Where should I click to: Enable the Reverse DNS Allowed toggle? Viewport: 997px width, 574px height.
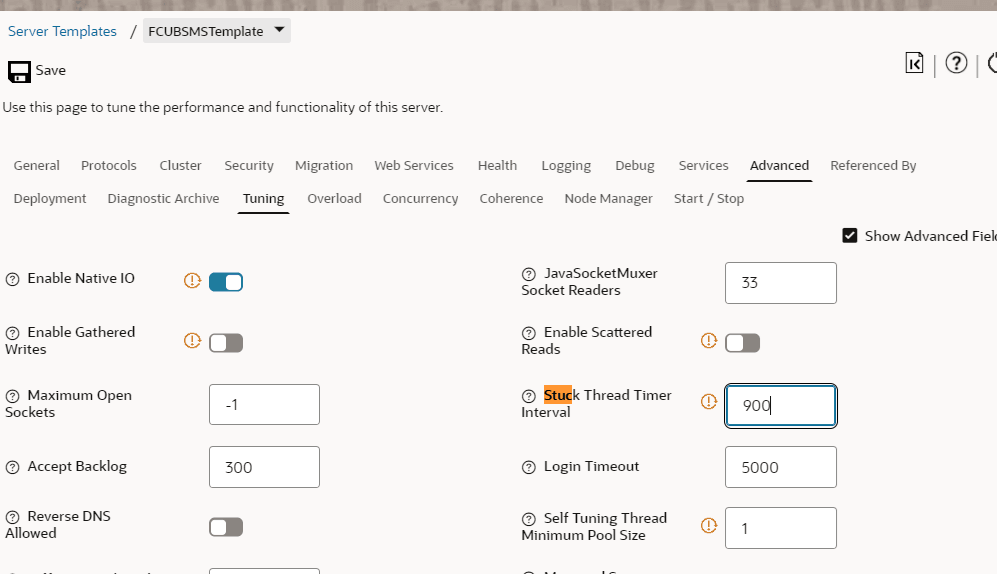(x=226, y=527)
